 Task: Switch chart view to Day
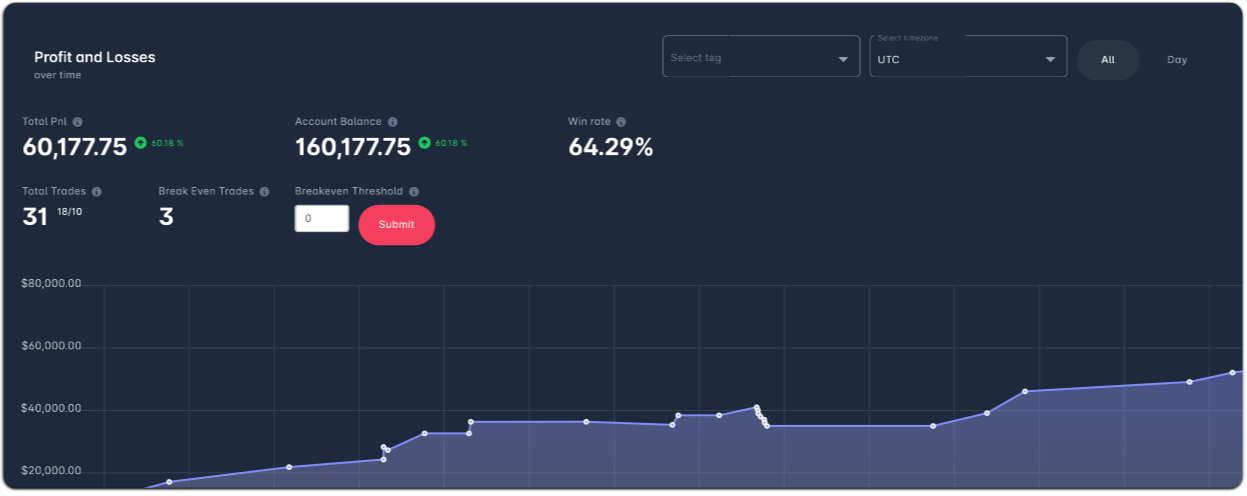(1177, 60)
